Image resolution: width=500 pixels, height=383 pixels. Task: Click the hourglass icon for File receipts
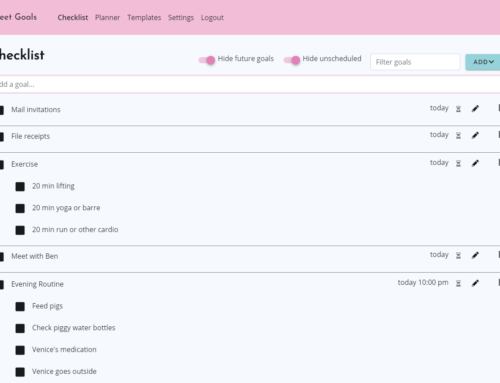[x=458, y=135]
